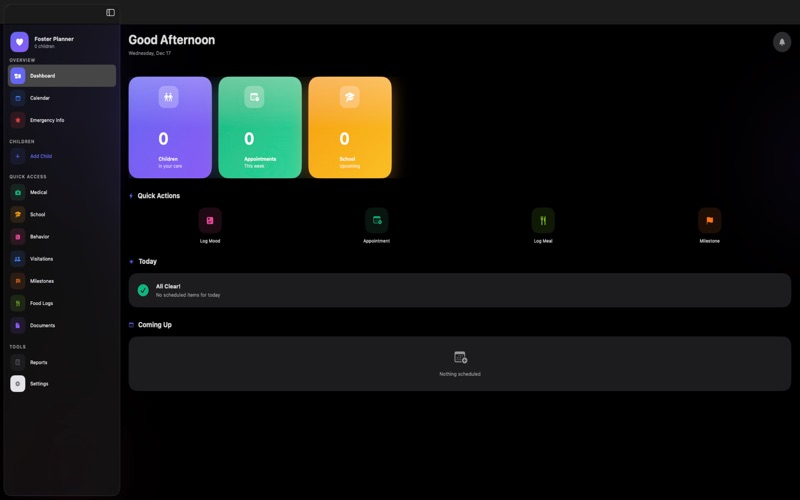Viewport: 800px width, 500px height.
Task: Click the Good Afternoon heading
Action: pyautogui.click(x=171, y=40)
